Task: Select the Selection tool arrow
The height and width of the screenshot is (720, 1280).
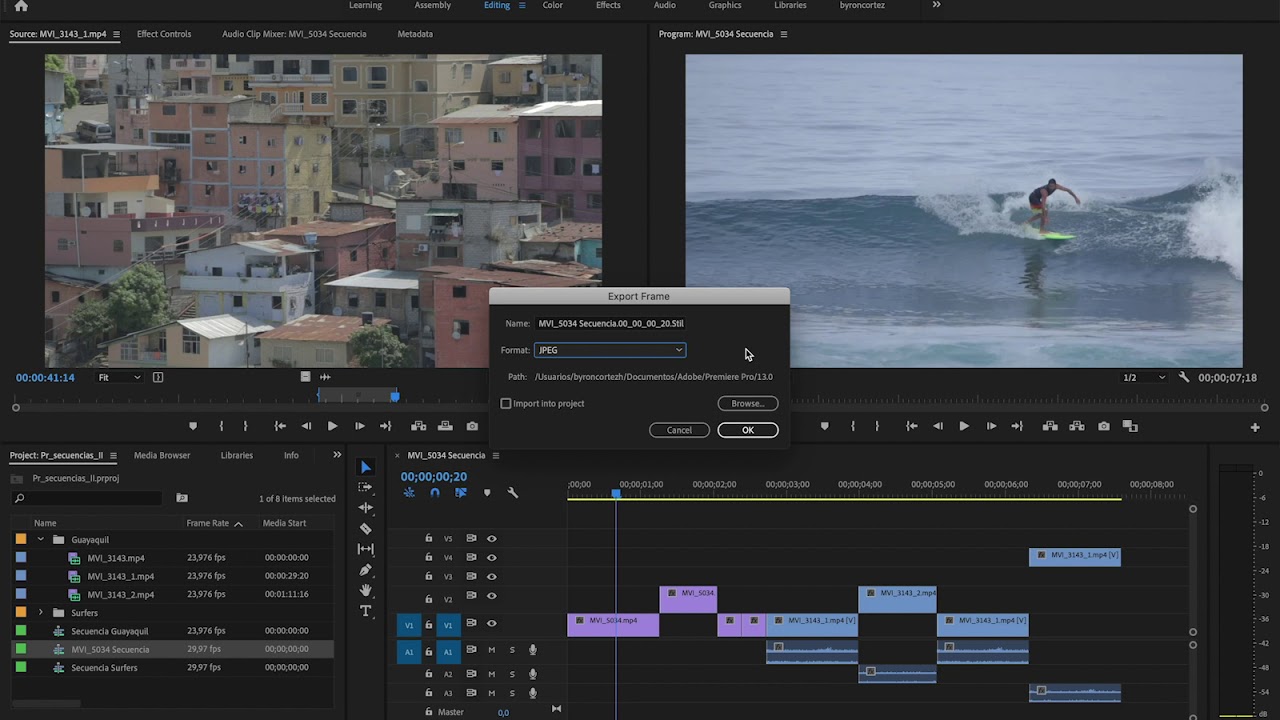Action: [366, 467]
